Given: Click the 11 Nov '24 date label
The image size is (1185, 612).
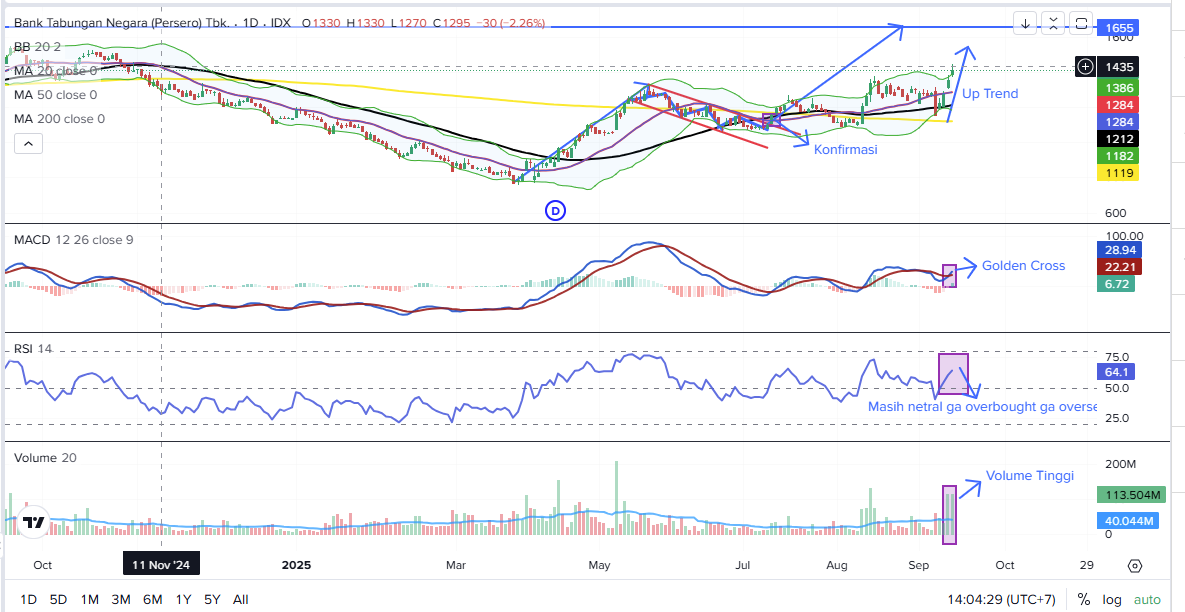Looking at the screenshot, I should 162,565.
